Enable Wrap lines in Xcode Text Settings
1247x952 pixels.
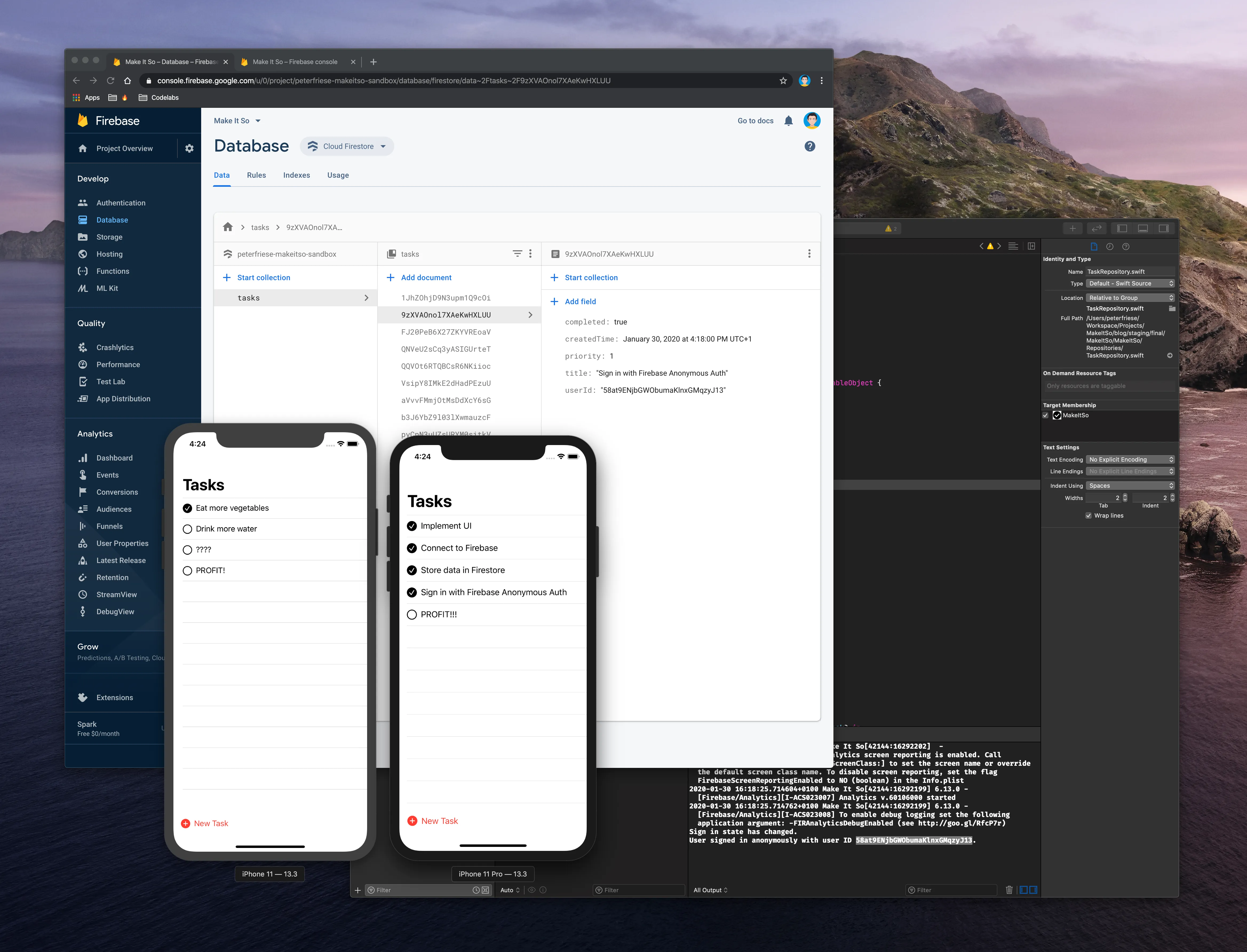(1089, 515)
